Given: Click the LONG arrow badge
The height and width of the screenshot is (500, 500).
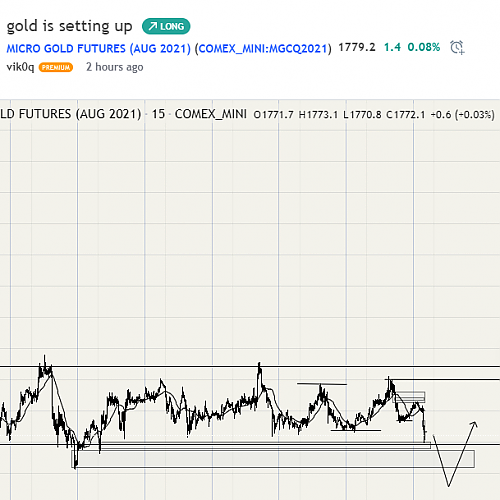Looking at the screenshot, I should (x=166, y=26).
